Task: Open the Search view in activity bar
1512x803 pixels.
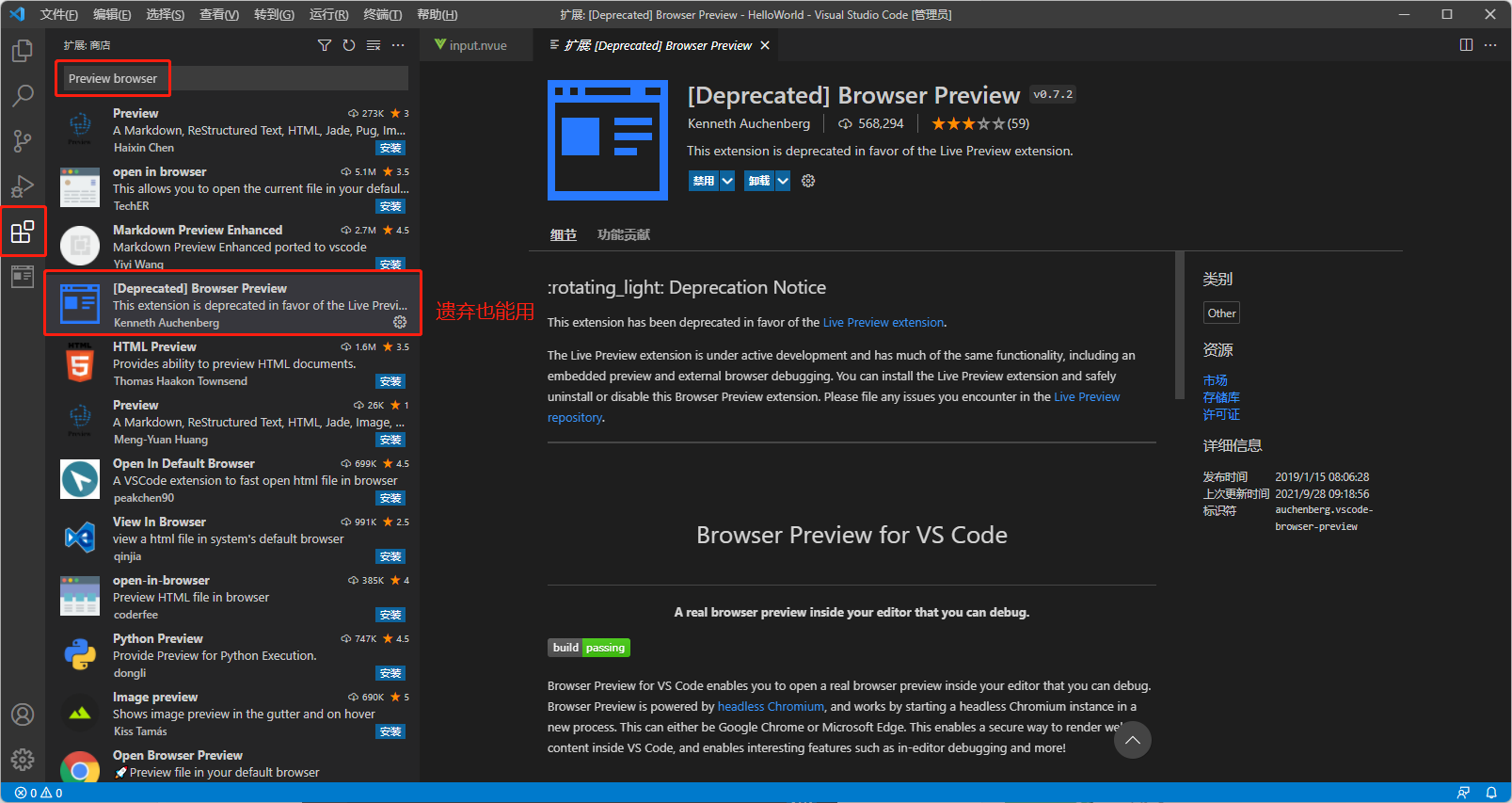Action: coord(23,96)
